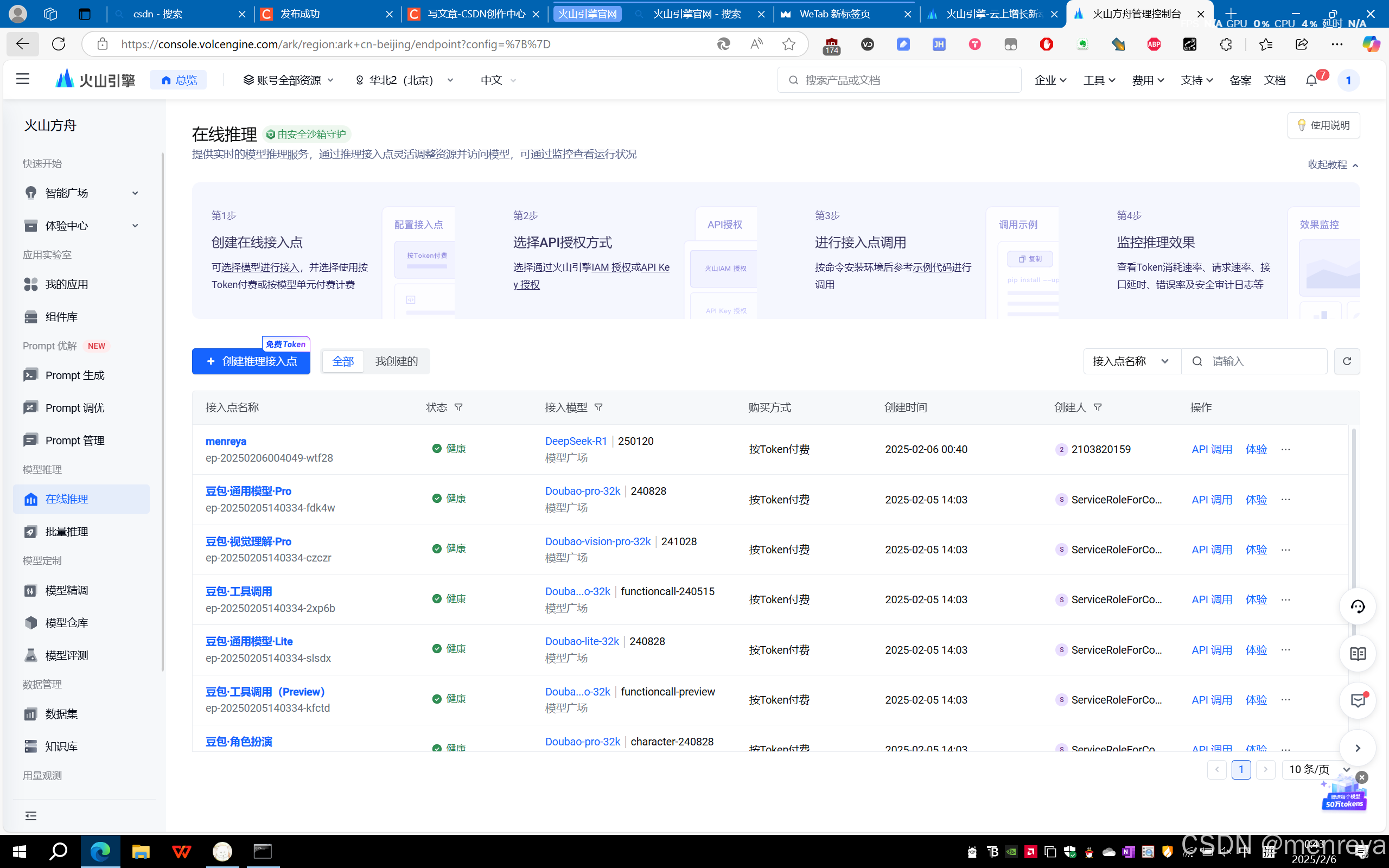The width and height of the screenshot is (1389, 868).
Task: Click the feedback message floating icon
Action: click(x=1358, y=700)
